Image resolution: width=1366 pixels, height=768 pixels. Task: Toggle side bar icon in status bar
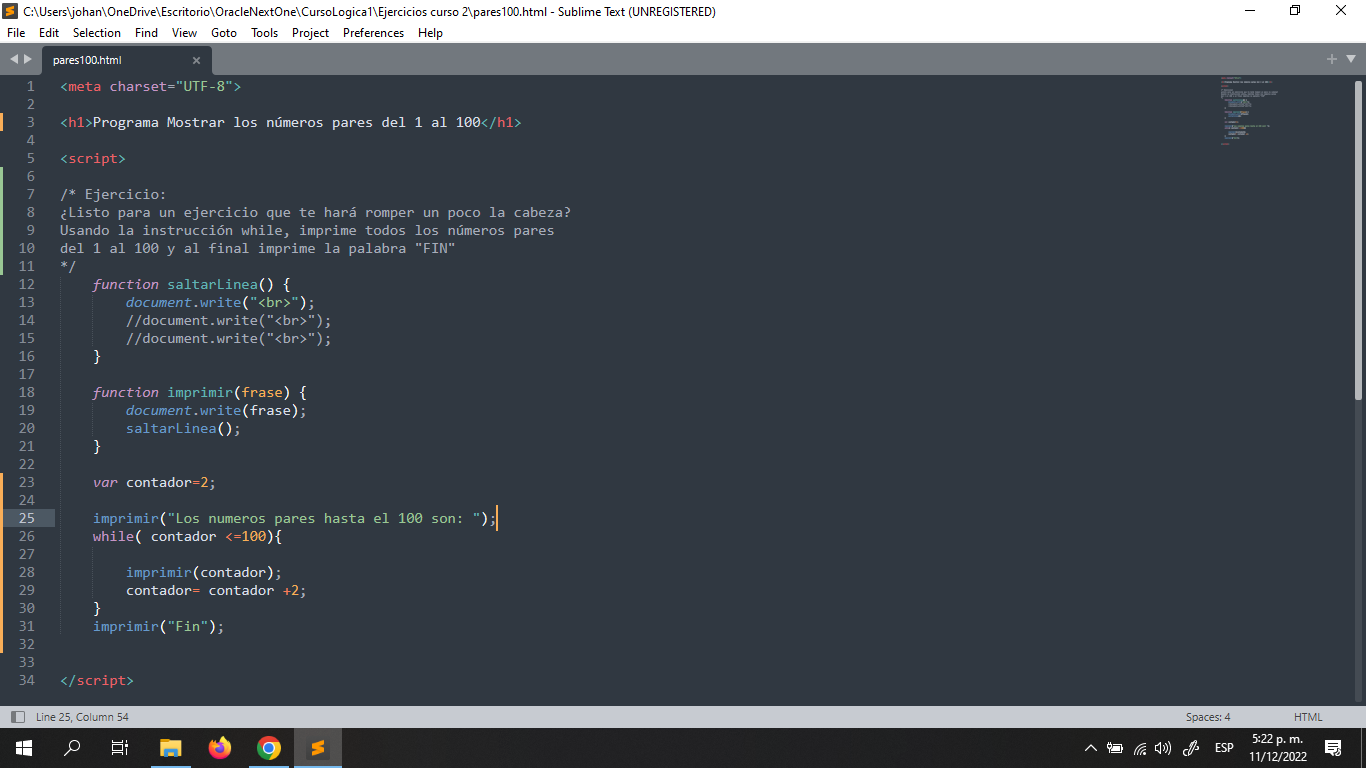pos(17,717)
